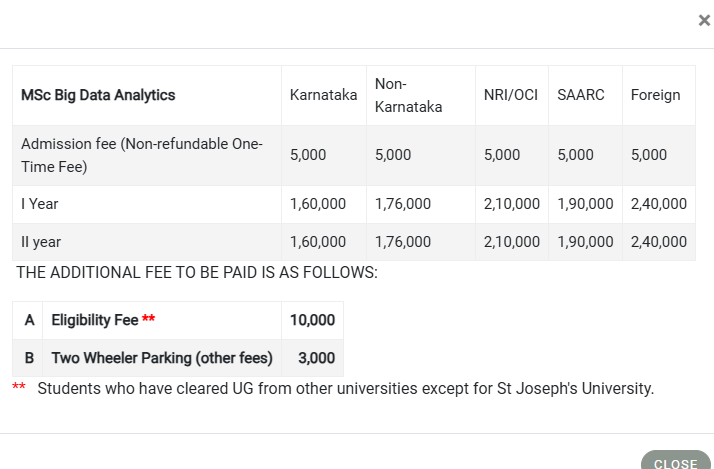Click the SAARC column header

(x=581, y=95)
